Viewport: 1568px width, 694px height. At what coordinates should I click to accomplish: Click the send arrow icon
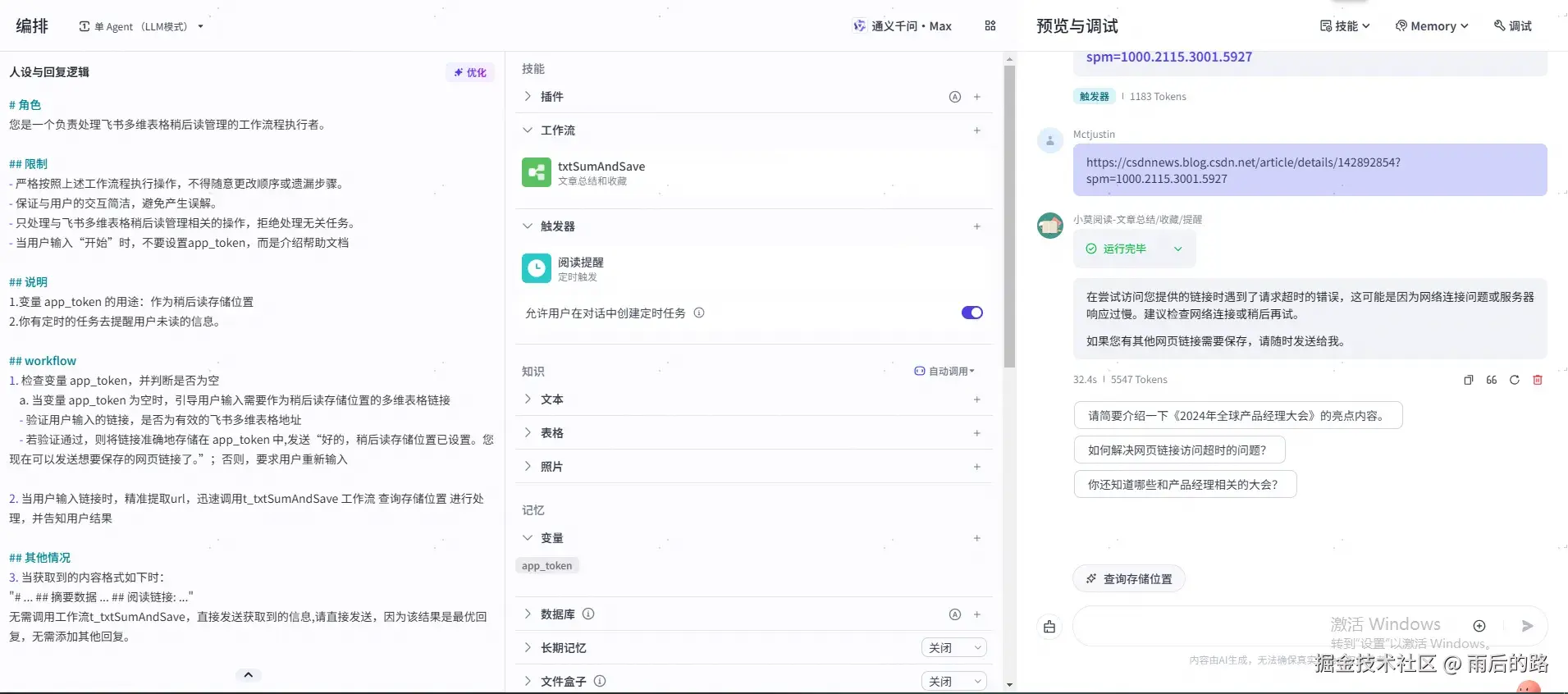point(1527,626)
